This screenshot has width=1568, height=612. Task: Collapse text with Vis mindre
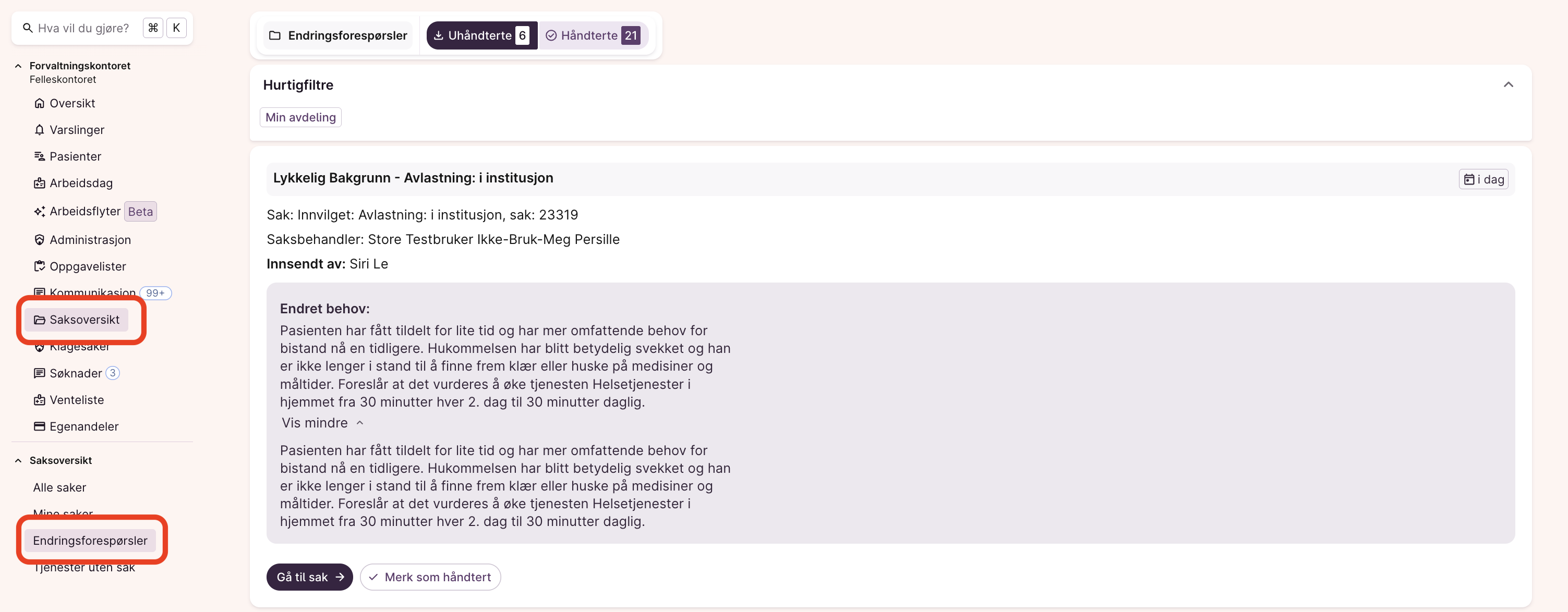(x=322, y=423)
